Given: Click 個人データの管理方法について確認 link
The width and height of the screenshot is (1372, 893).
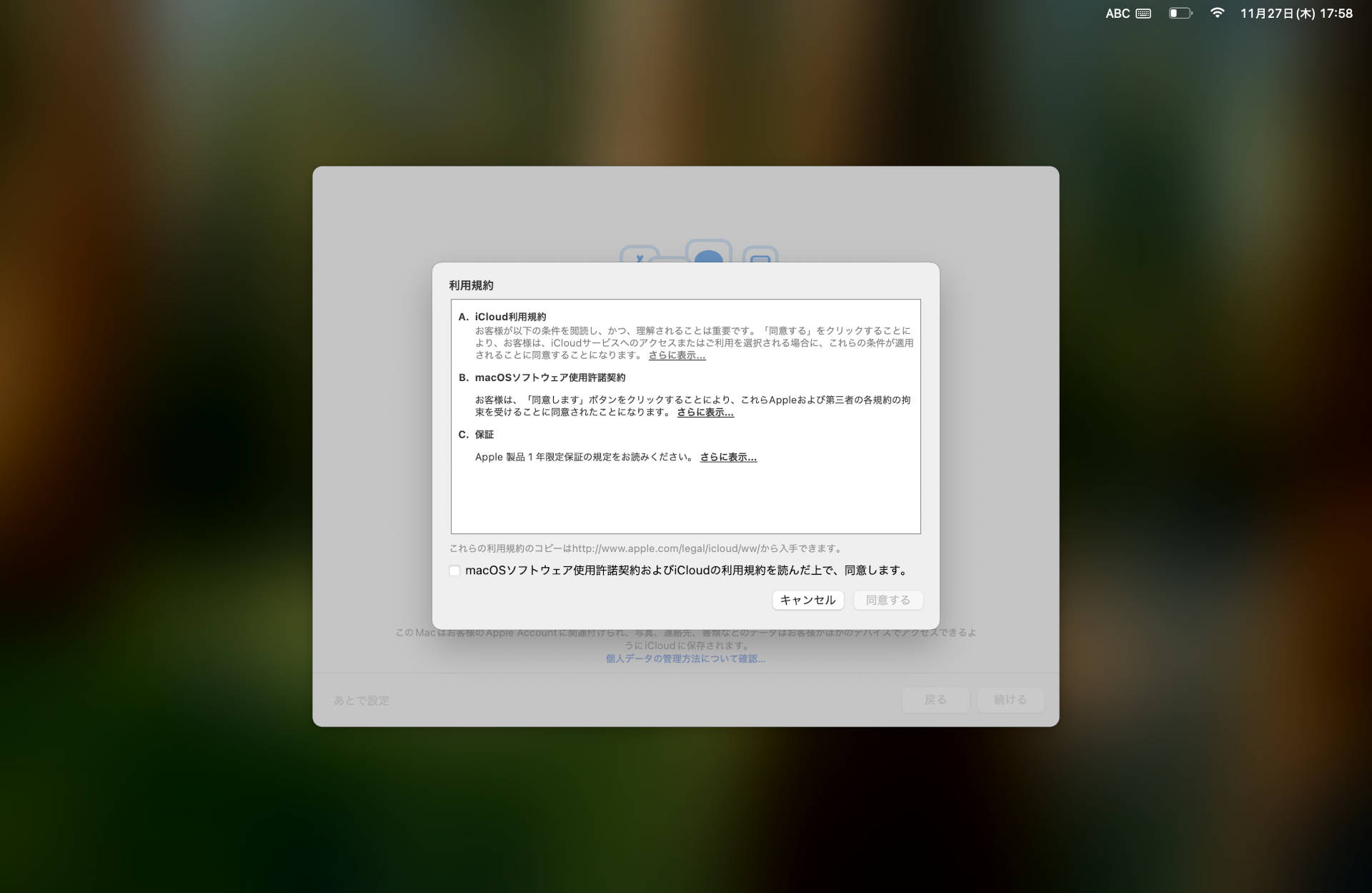Looking at the screenshot, I should (x=685, y=658).
